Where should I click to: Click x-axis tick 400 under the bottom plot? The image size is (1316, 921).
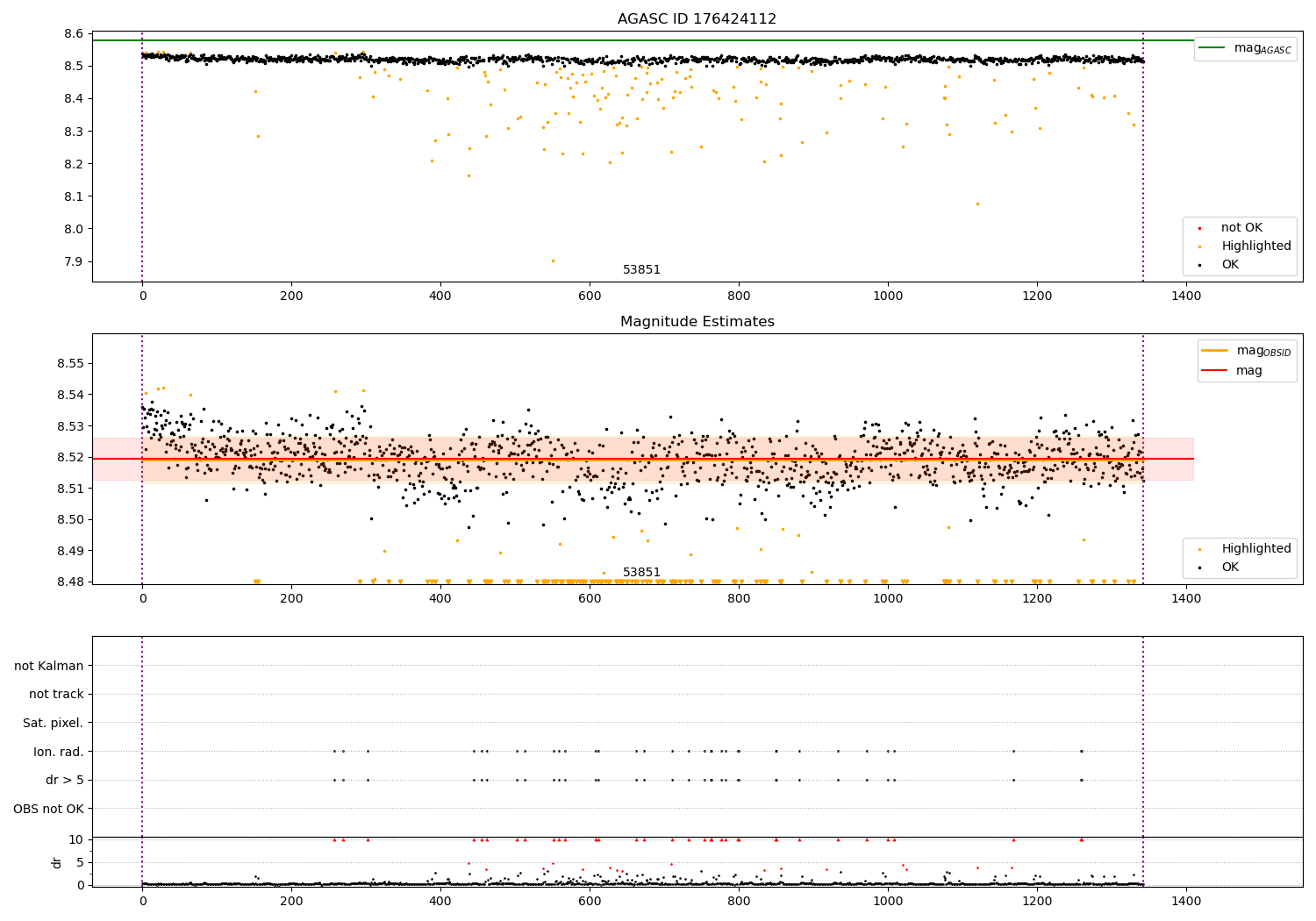click(440, 902)
